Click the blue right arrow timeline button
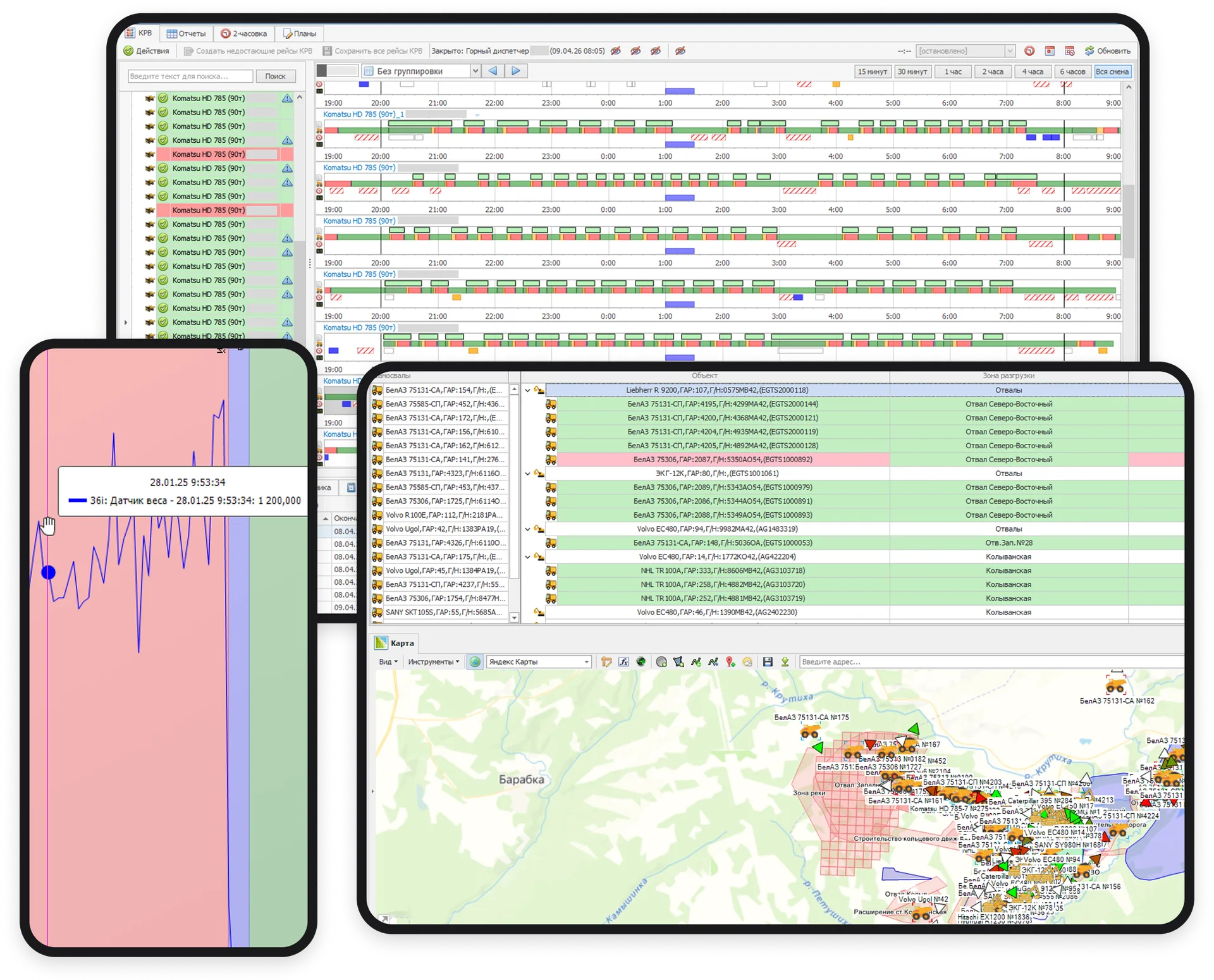1214x980 pixels. (516, 71)
